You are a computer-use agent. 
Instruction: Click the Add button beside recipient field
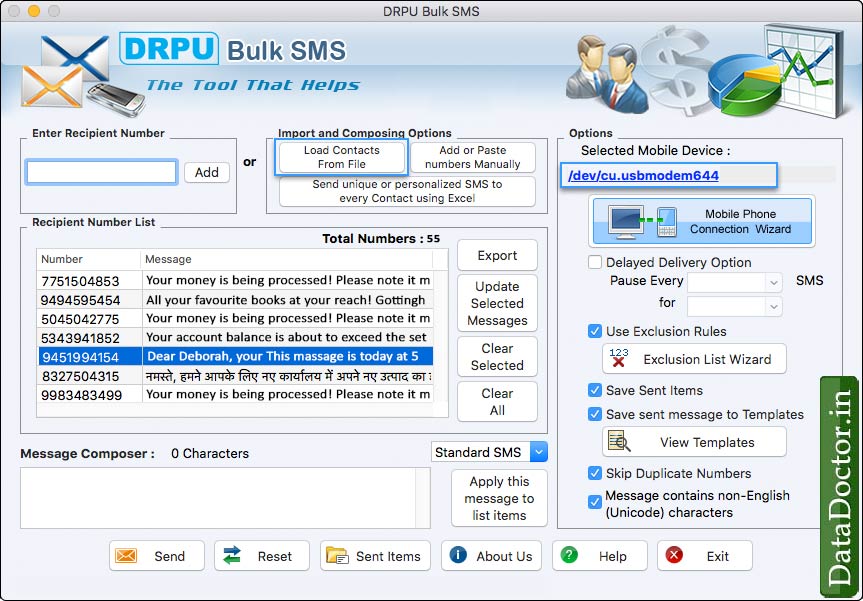pos(206,172)
